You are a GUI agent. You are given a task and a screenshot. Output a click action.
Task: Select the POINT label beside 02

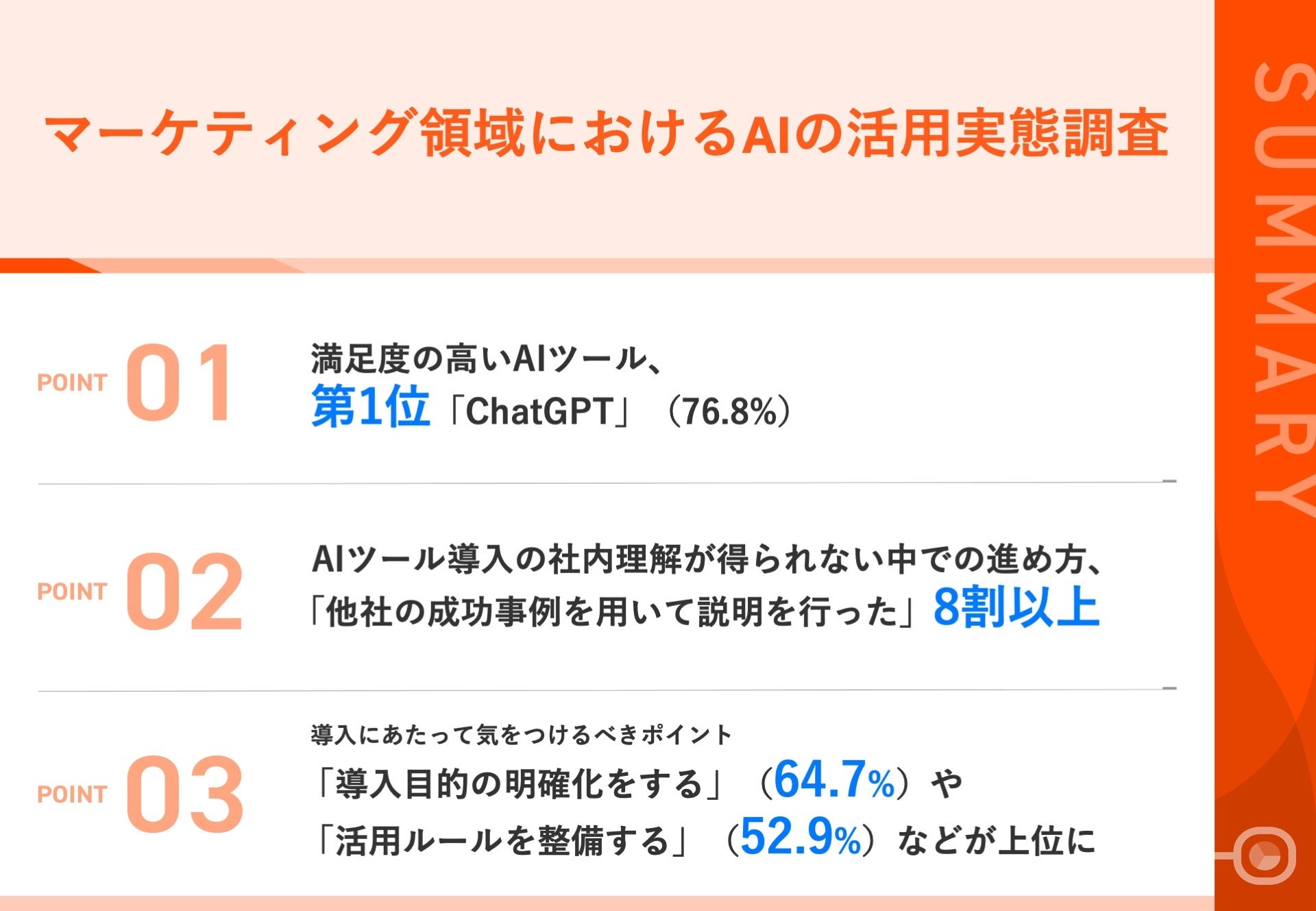pyautogui.click(x=72, y=592)
